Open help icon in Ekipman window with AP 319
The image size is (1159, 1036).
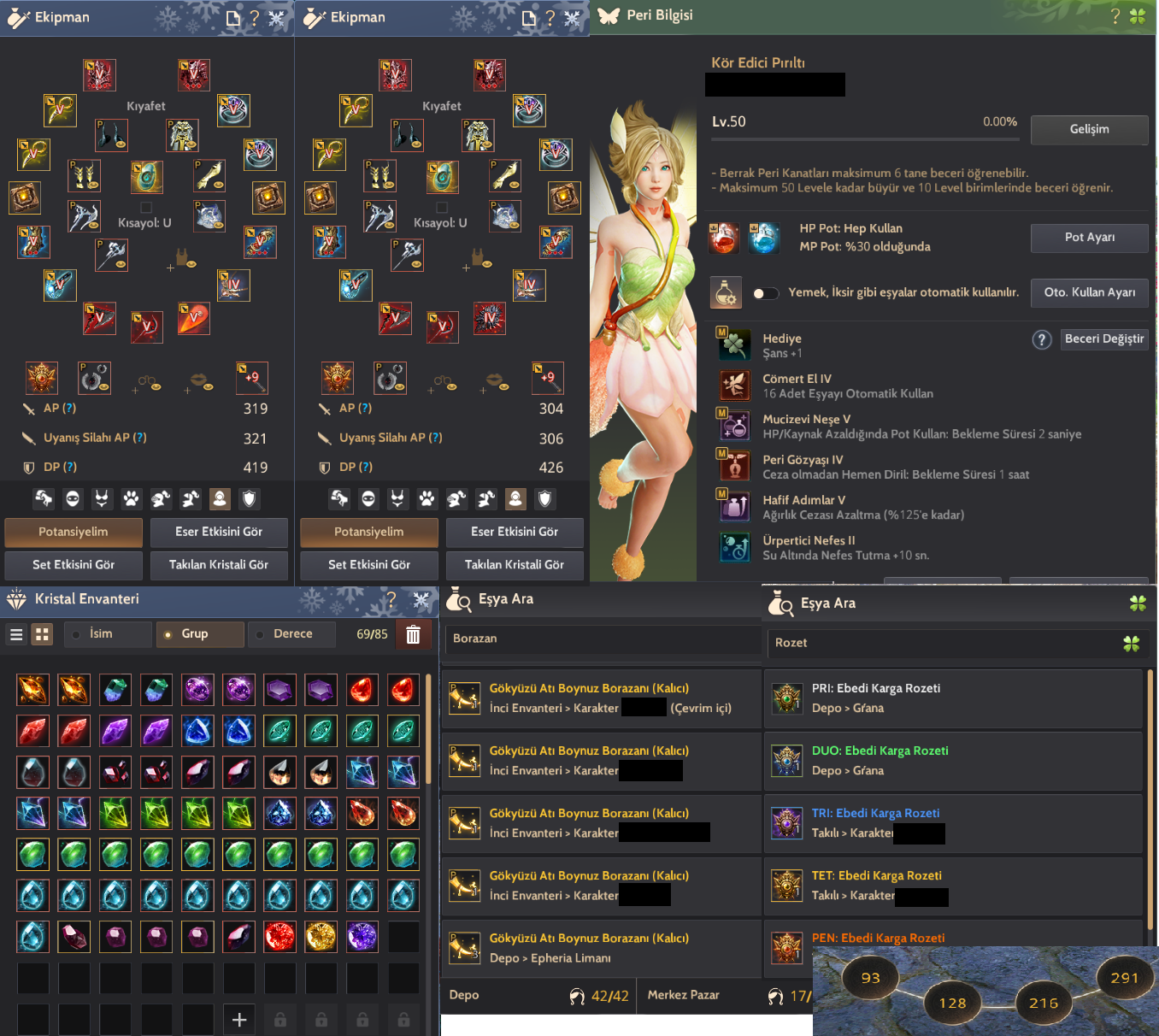tap(254, 18)
